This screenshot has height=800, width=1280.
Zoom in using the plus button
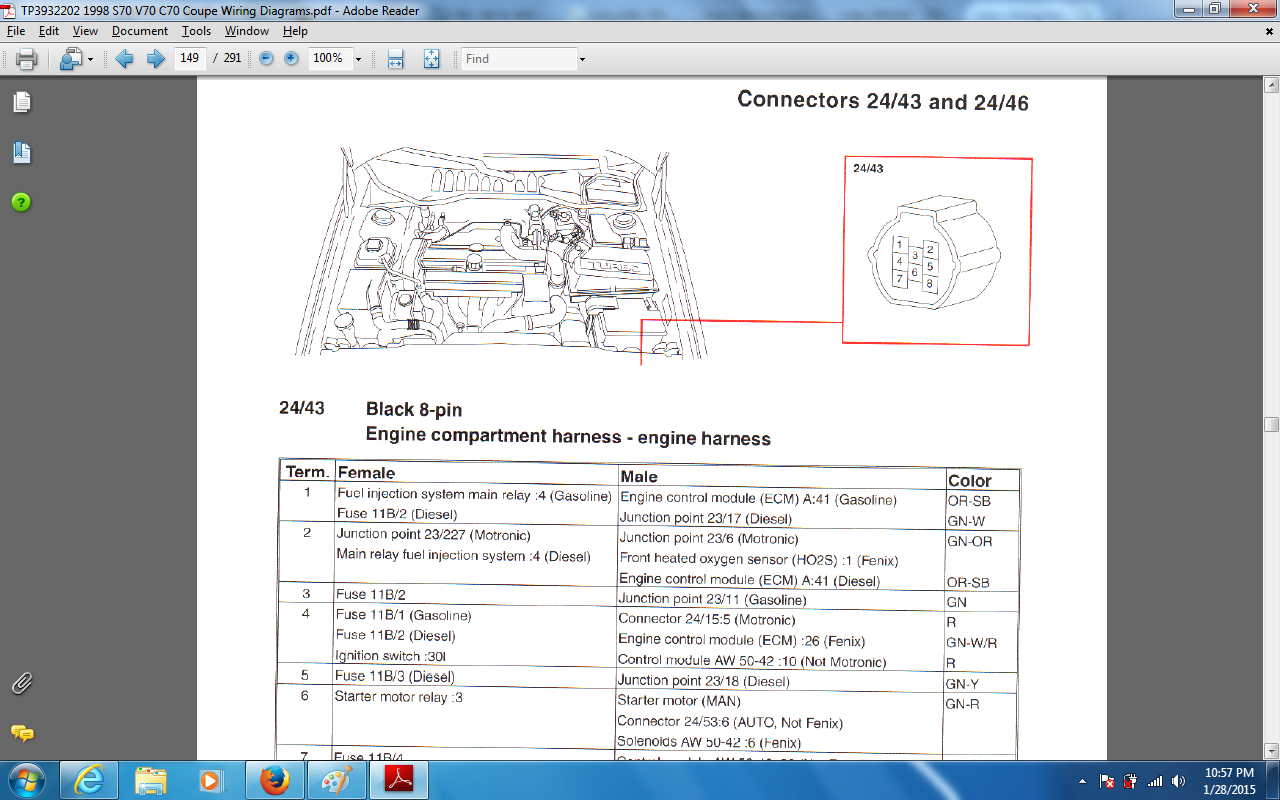291,59
